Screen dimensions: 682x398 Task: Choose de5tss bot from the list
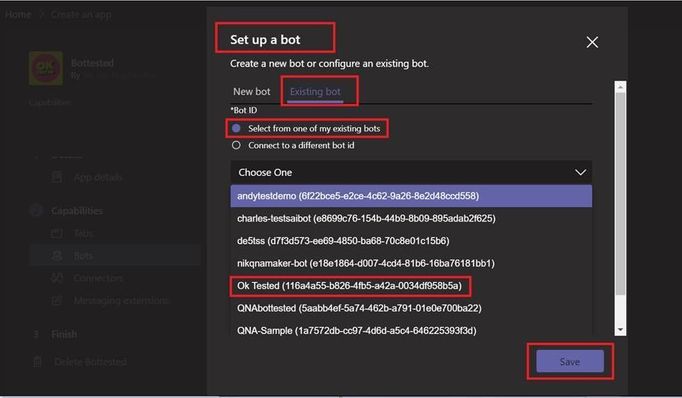point(411,241)
